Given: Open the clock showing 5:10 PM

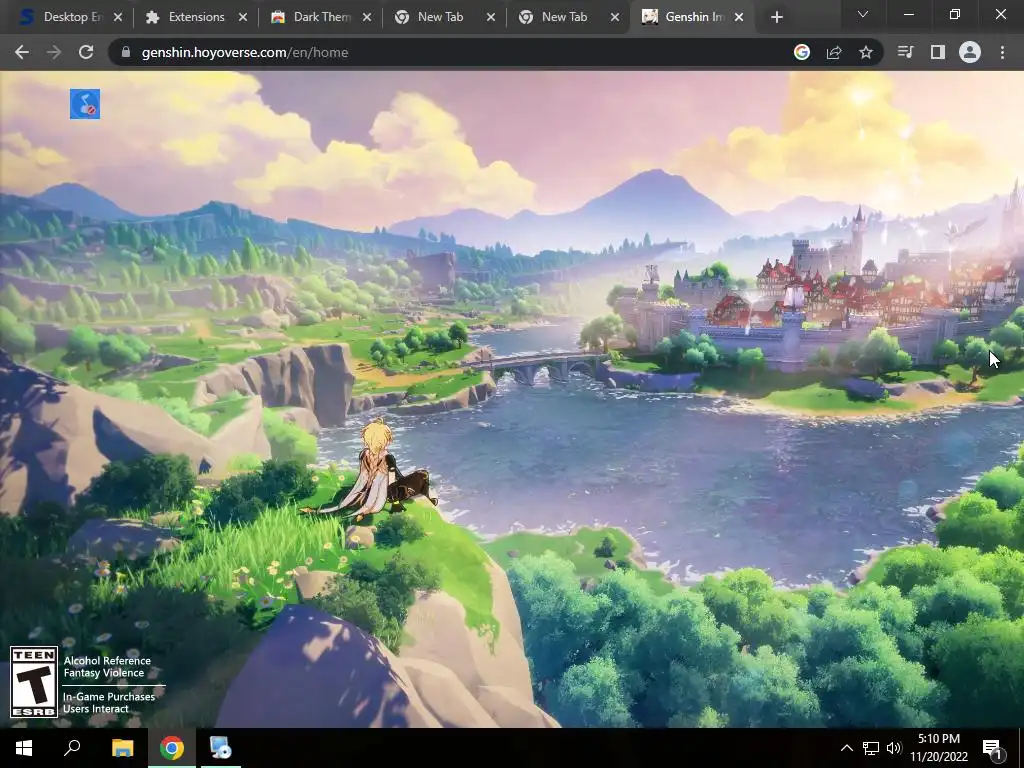Looking at the screenshot, I should (939, 748).
